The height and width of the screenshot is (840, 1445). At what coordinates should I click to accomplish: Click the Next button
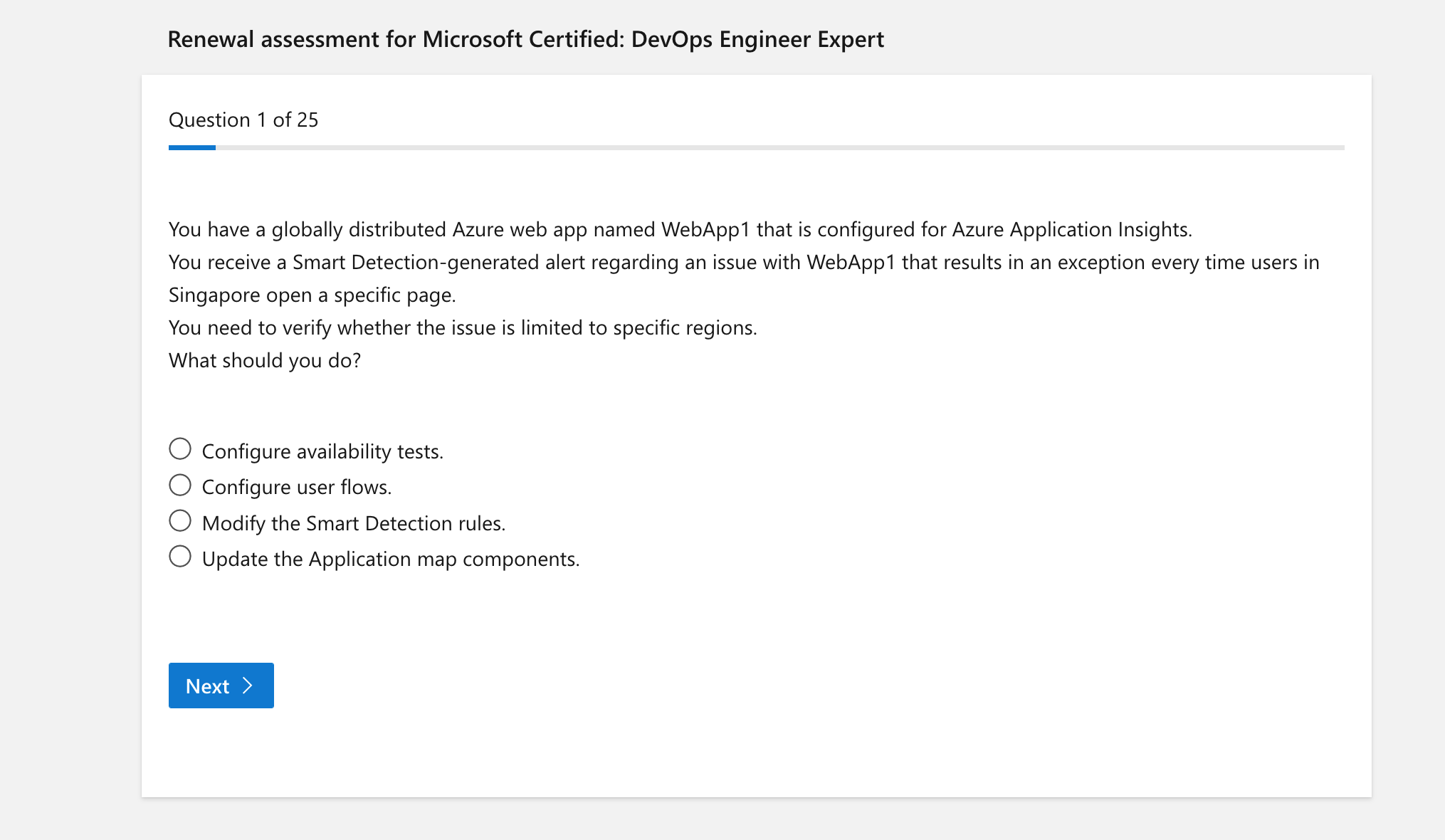(x=221, y=686)
